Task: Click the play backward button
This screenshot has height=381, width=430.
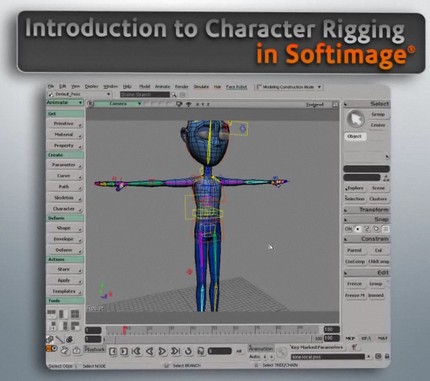Action: [x=150, y=351]
